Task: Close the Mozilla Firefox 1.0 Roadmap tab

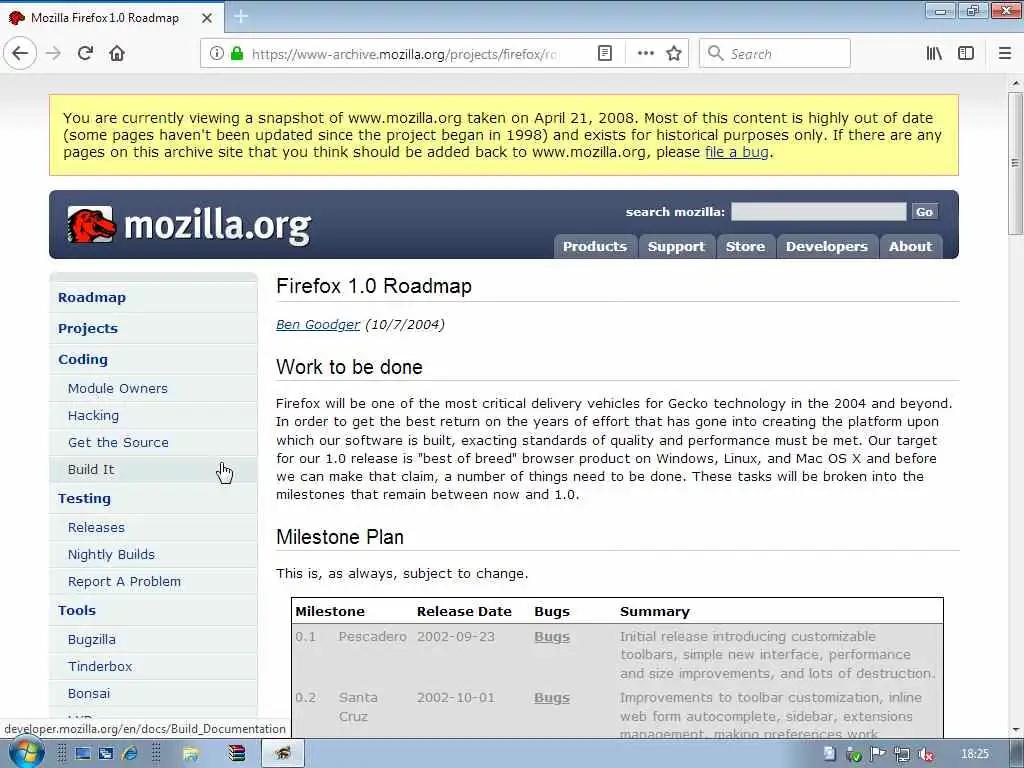Action: pos(207,18)
